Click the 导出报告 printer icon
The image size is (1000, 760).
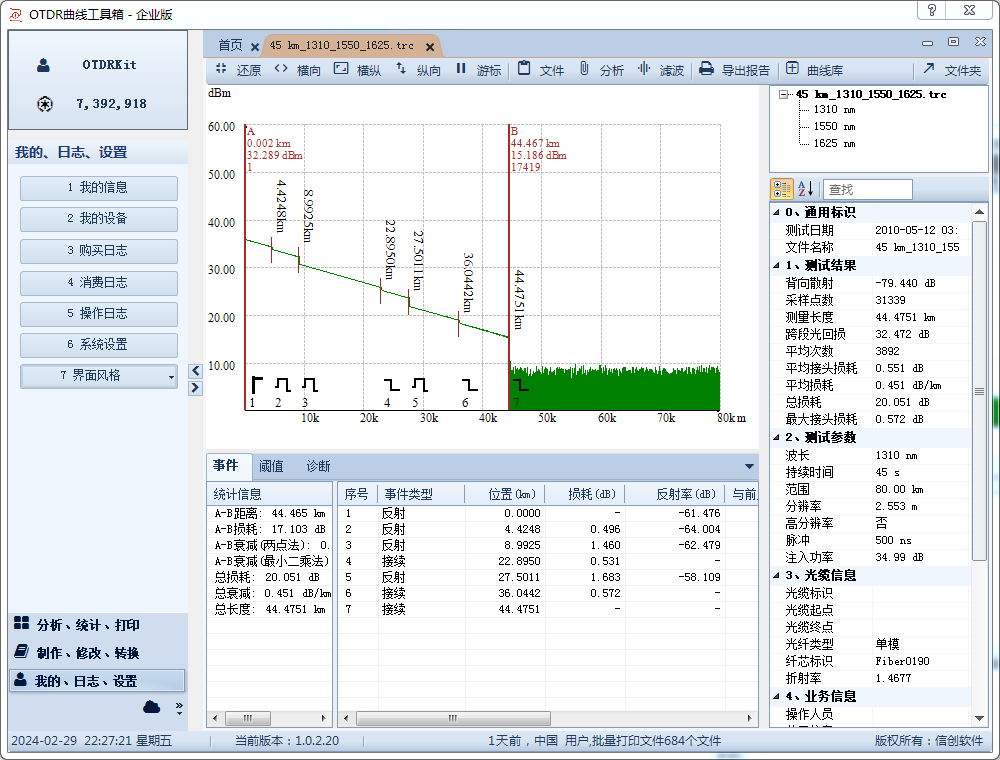click(706, 70)
